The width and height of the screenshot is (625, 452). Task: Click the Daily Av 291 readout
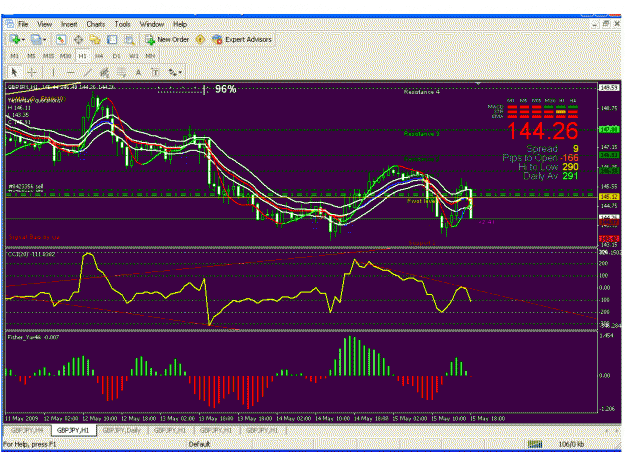(x=550, y=176)
